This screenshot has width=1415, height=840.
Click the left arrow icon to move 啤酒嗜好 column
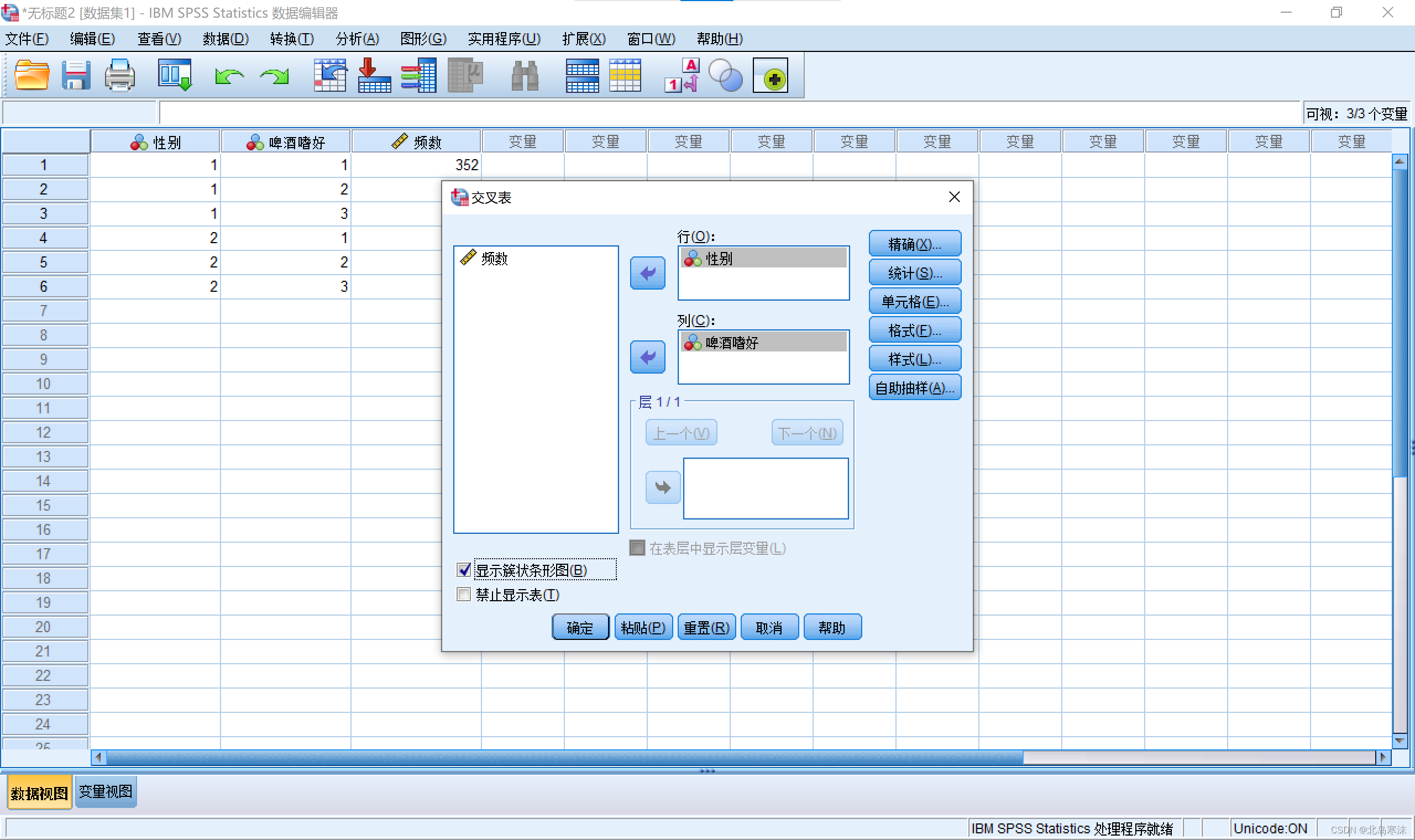649,357
